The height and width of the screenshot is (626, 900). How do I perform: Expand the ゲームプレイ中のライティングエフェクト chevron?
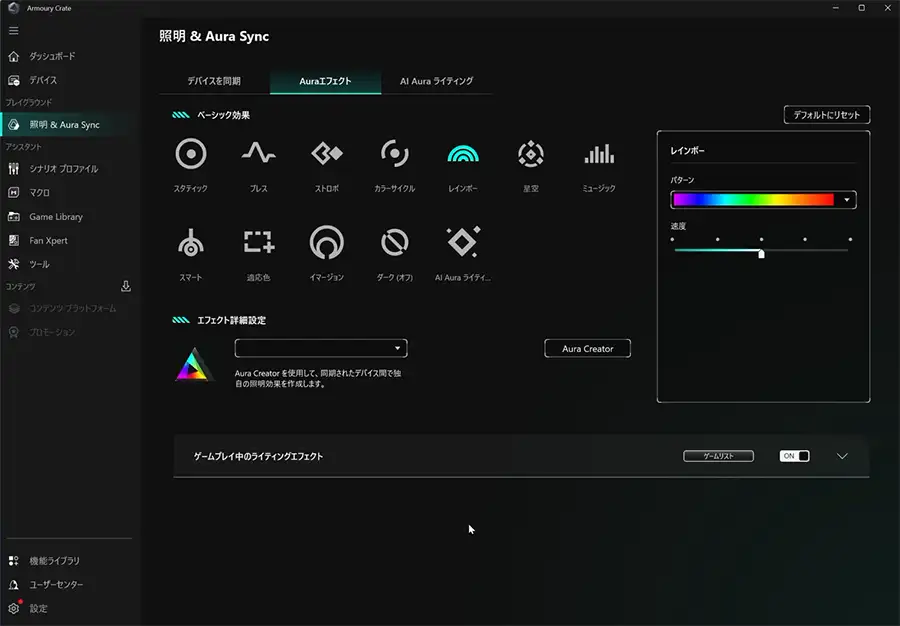[x=842, y=456]
